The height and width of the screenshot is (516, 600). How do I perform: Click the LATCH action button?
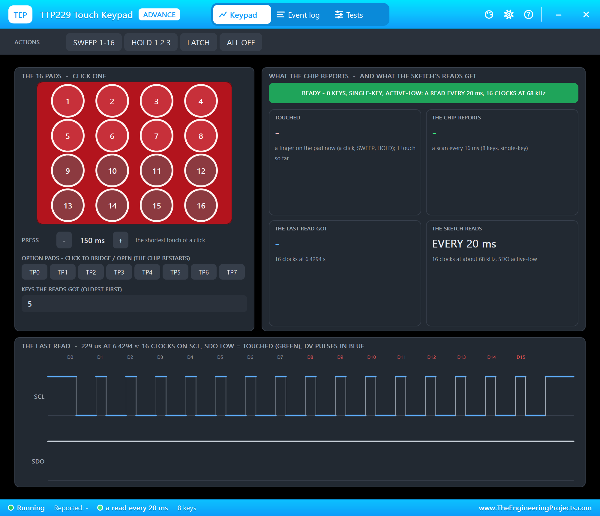(x=198, y=42)
